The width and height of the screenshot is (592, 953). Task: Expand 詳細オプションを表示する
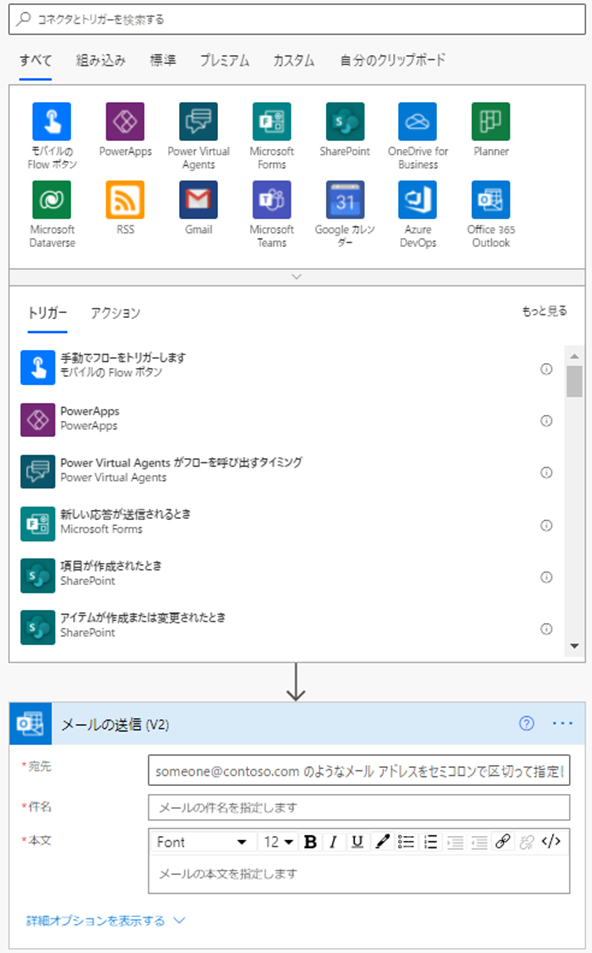pyautogui.click(x=105, y=921)
